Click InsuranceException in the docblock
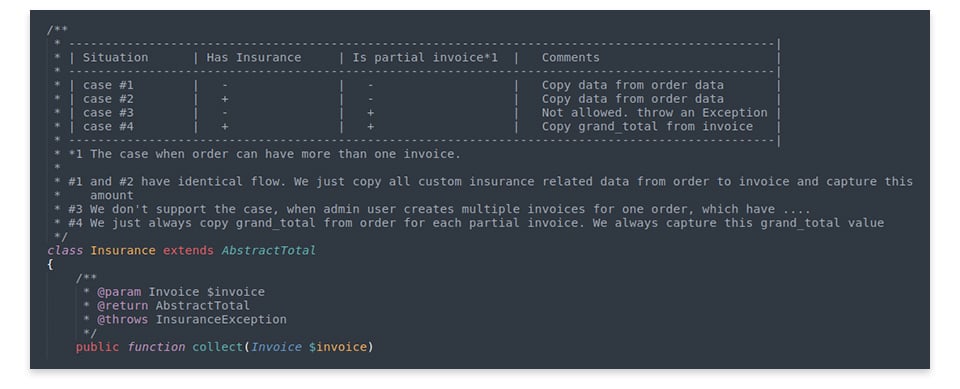960x389 pixels. click(x=221, y=320)
